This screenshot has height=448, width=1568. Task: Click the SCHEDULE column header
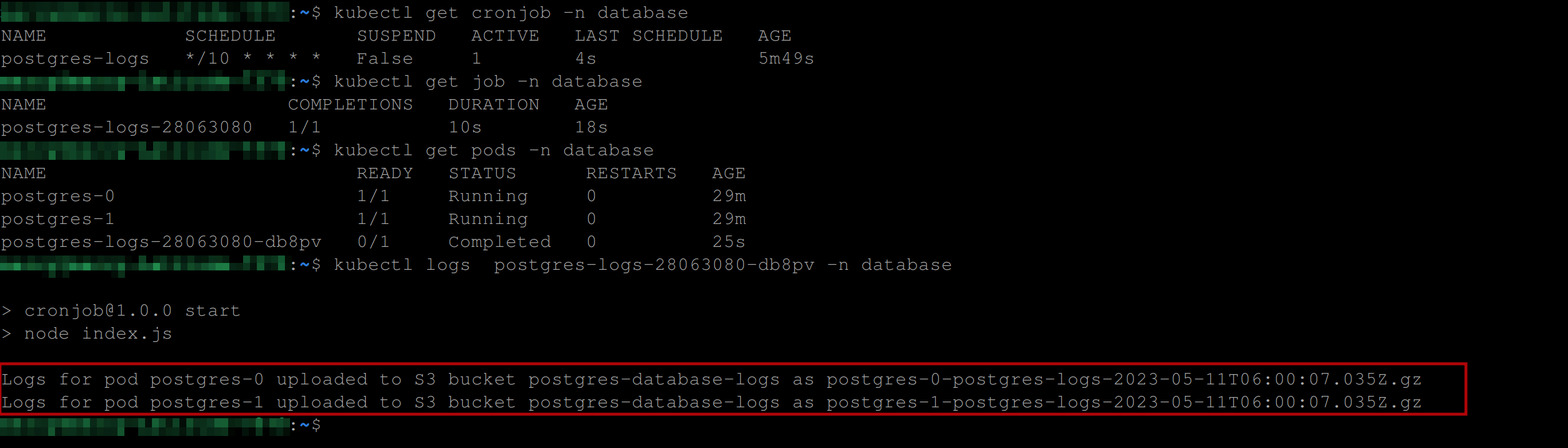click(230, 36)
